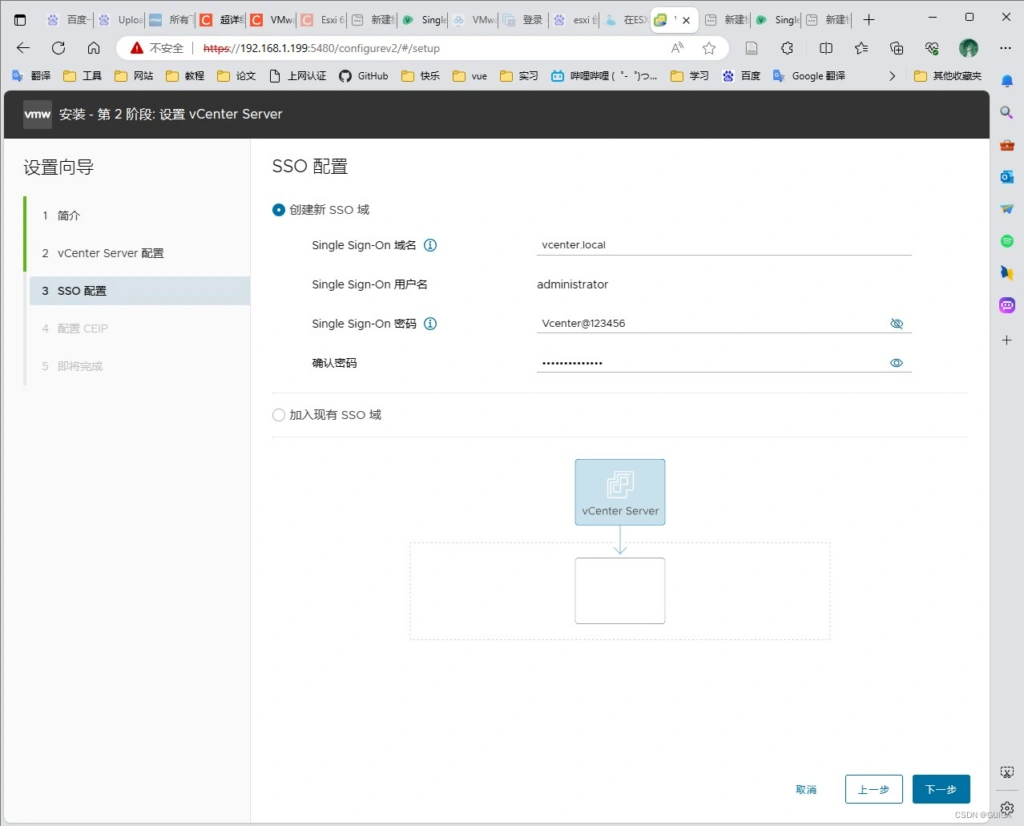Click the address bar URL
Viewport: 1024px width, 826px height.
tap(321, 48)
